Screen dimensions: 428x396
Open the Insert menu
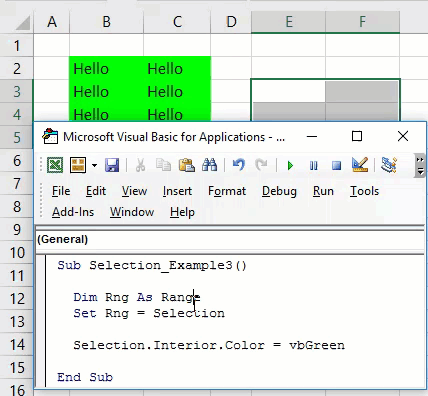click(x=177, y=191)
